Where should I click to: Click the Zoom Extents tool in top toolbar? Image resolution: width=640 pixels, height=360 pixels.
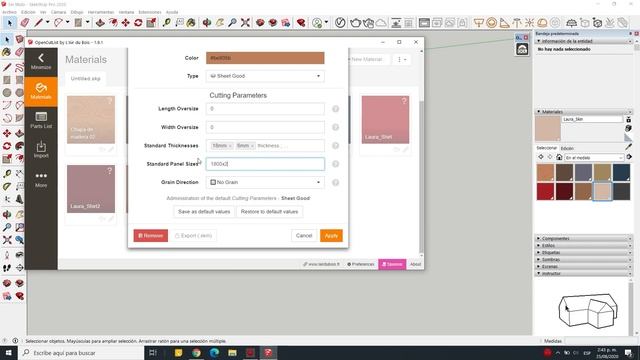click(245, 22)
